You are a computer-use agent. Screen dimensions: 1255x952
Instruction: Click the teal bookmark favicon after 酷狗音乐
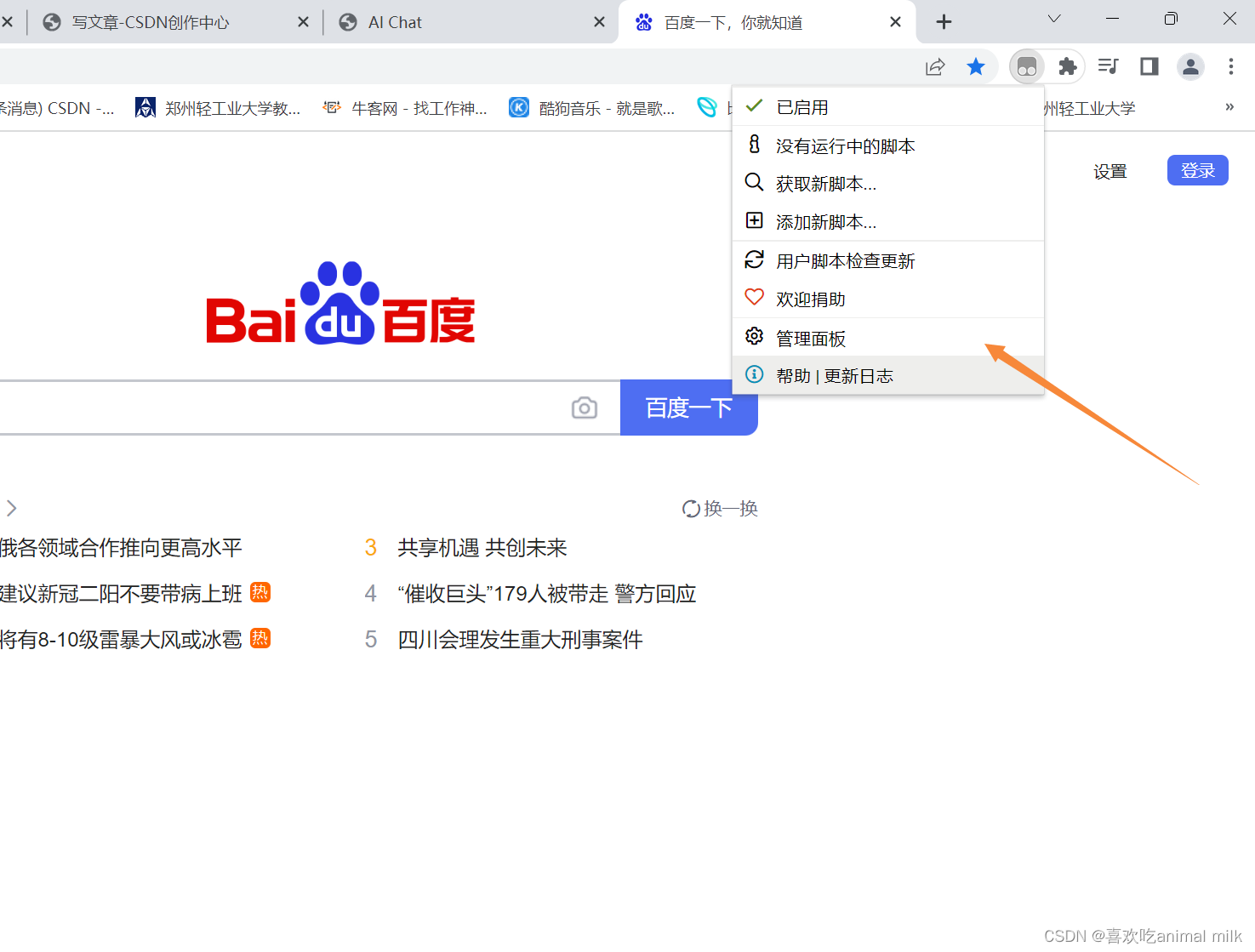[x=707, y=107]
